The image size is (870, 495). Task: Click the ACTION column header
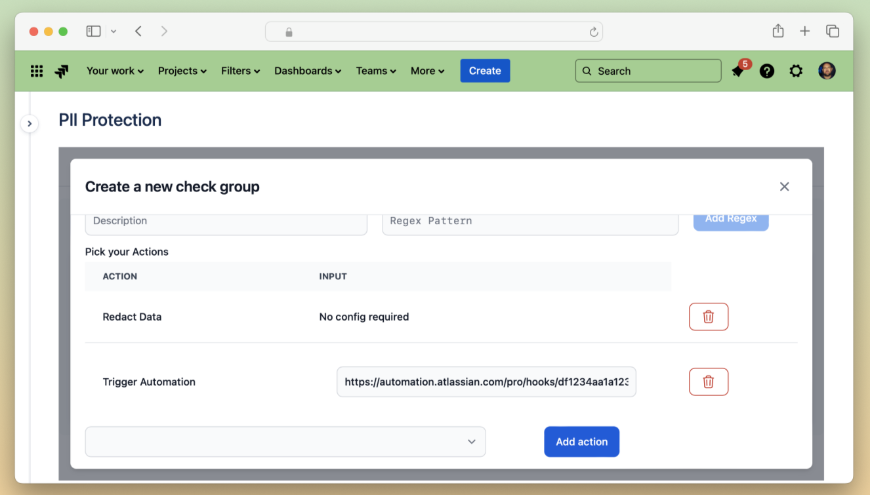point(120,276)
